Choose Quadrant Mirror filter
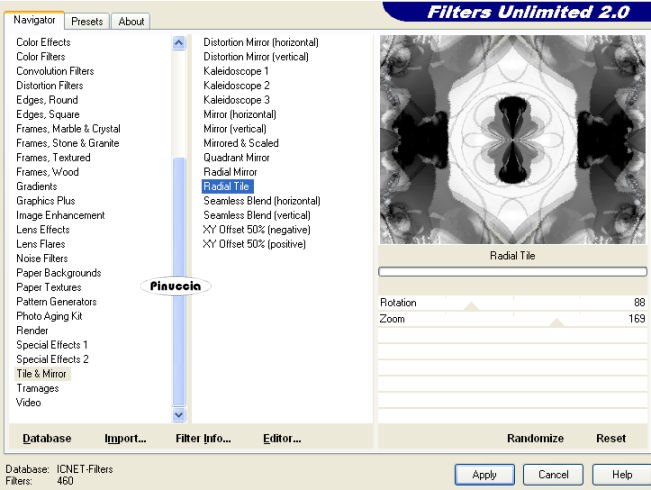This screenshot has width=651, height=490. (x=236, y=157)
